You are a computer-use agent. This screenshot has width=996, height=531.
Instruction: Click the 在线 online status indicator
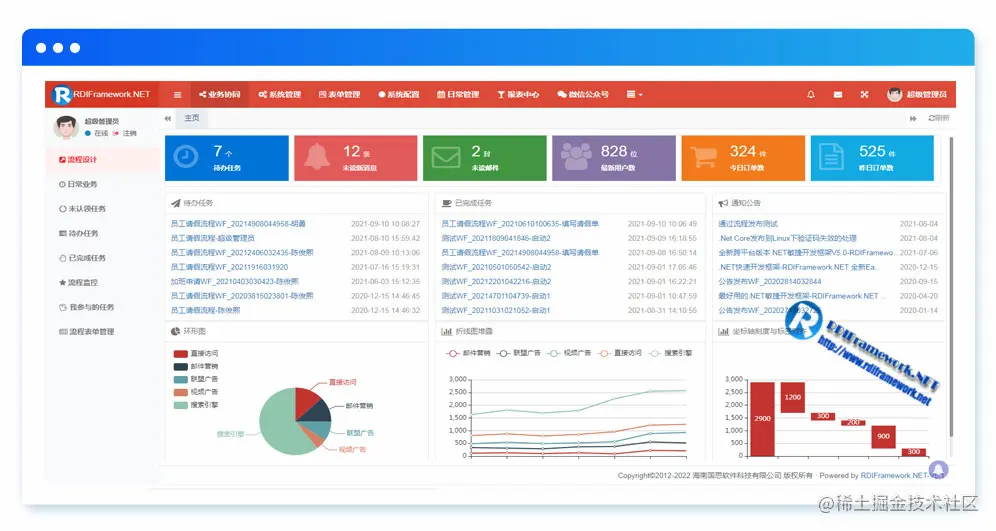click(x=97, y=133)
